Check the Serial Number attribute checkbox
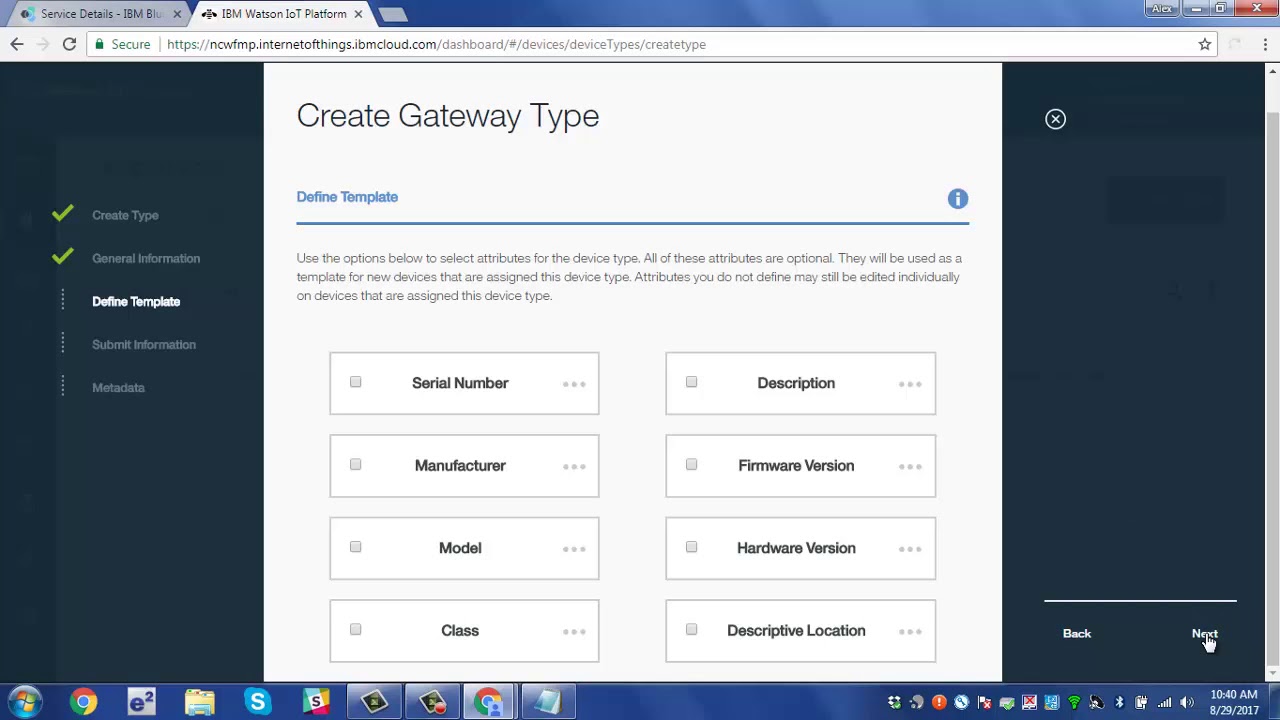 click(x=355, y=382)
